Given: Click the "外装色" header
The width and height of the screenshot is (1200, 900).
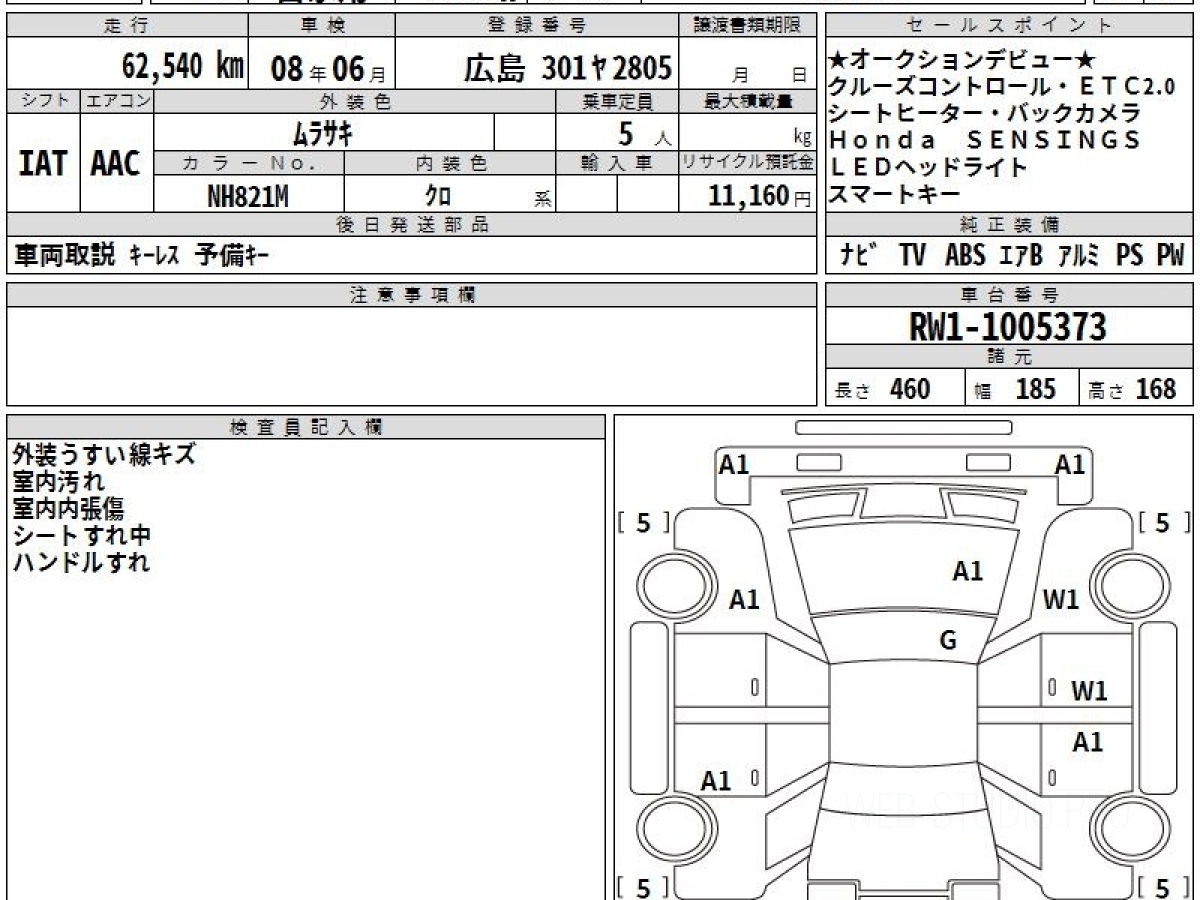Looking at the screenshot, I should click(x=355, y=101).
